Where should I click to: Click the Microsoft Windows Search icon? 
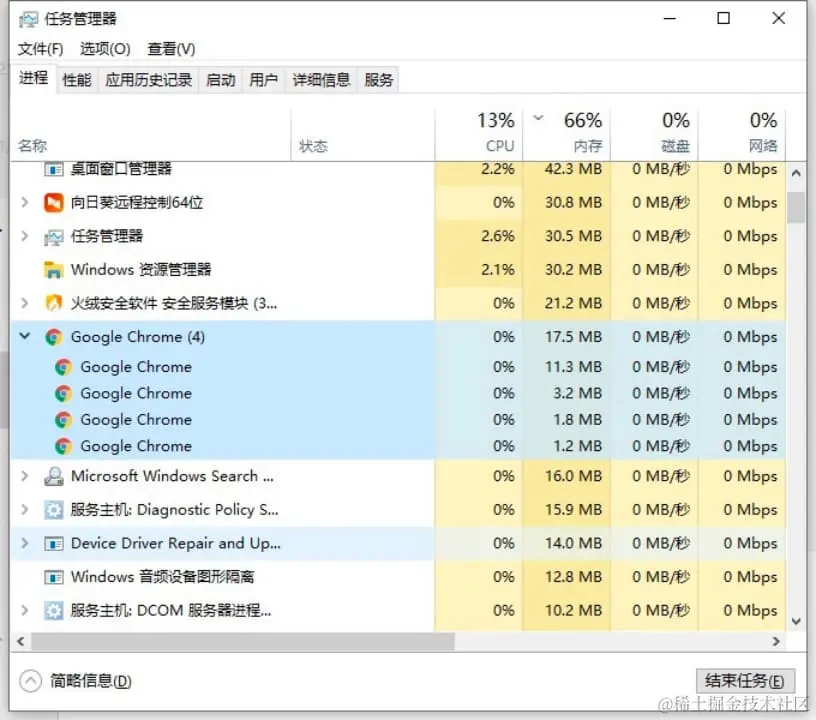(x=54, y=476)
